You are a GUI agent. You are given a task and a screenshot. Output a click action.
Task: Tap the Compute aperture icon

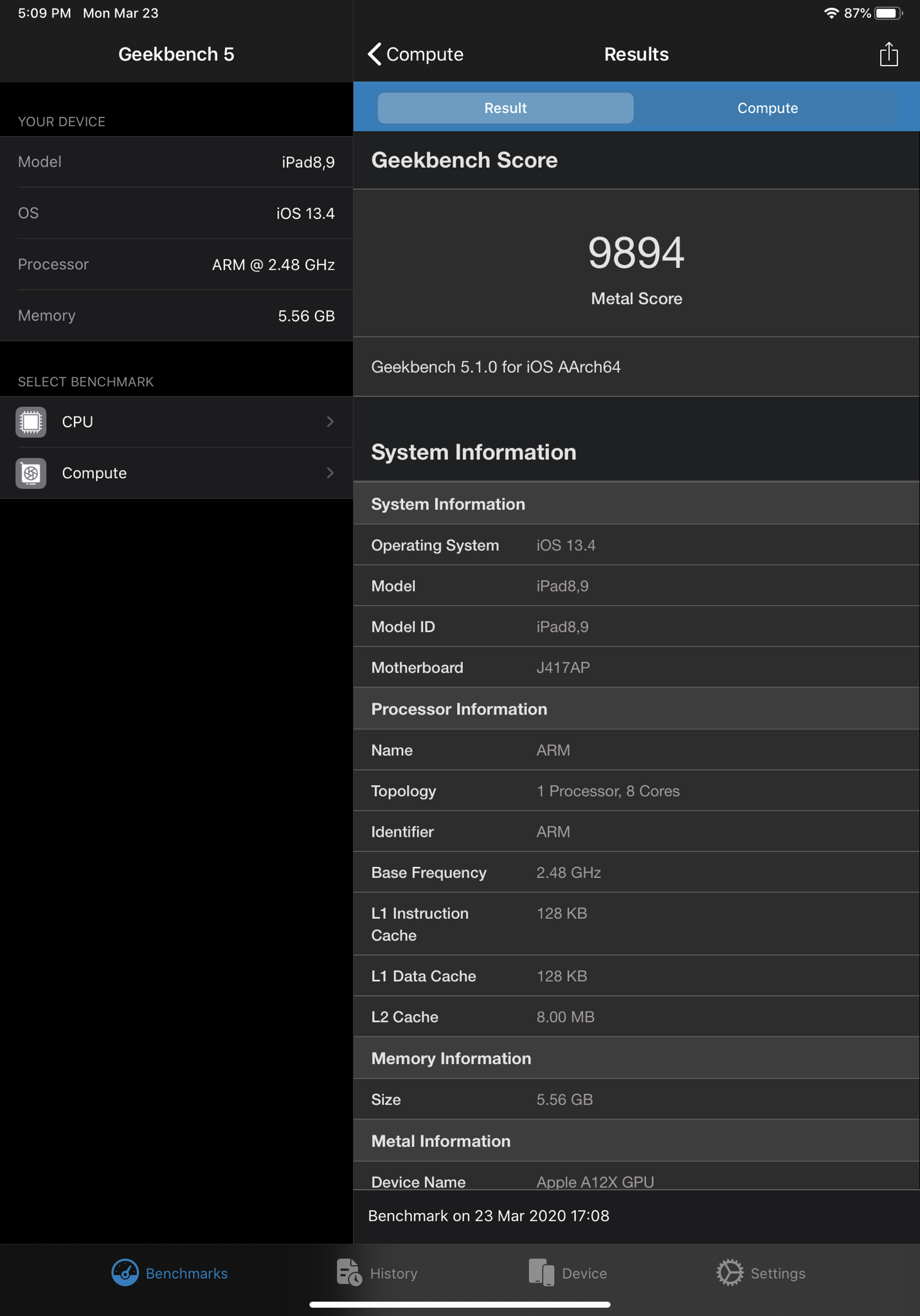pos(31,474)
